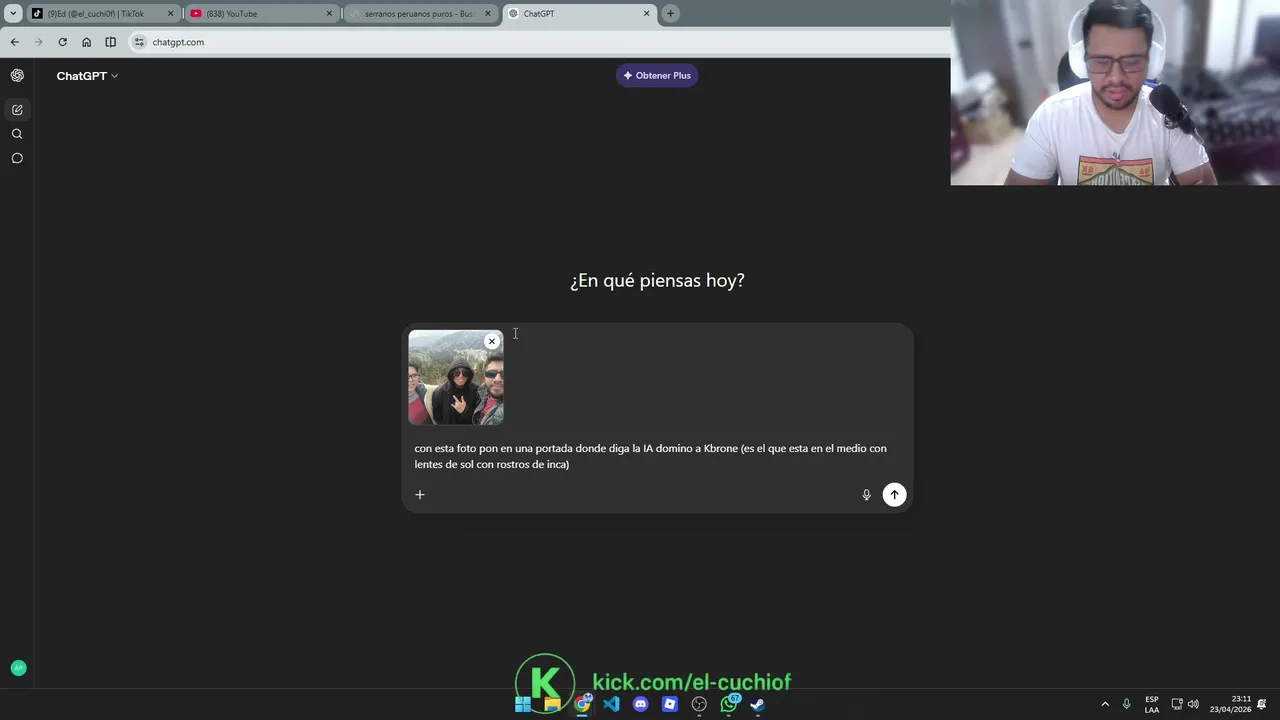Open the notifications bell icon
Viewport: 1280px width, 720px height.
[x=1262, y=704]
